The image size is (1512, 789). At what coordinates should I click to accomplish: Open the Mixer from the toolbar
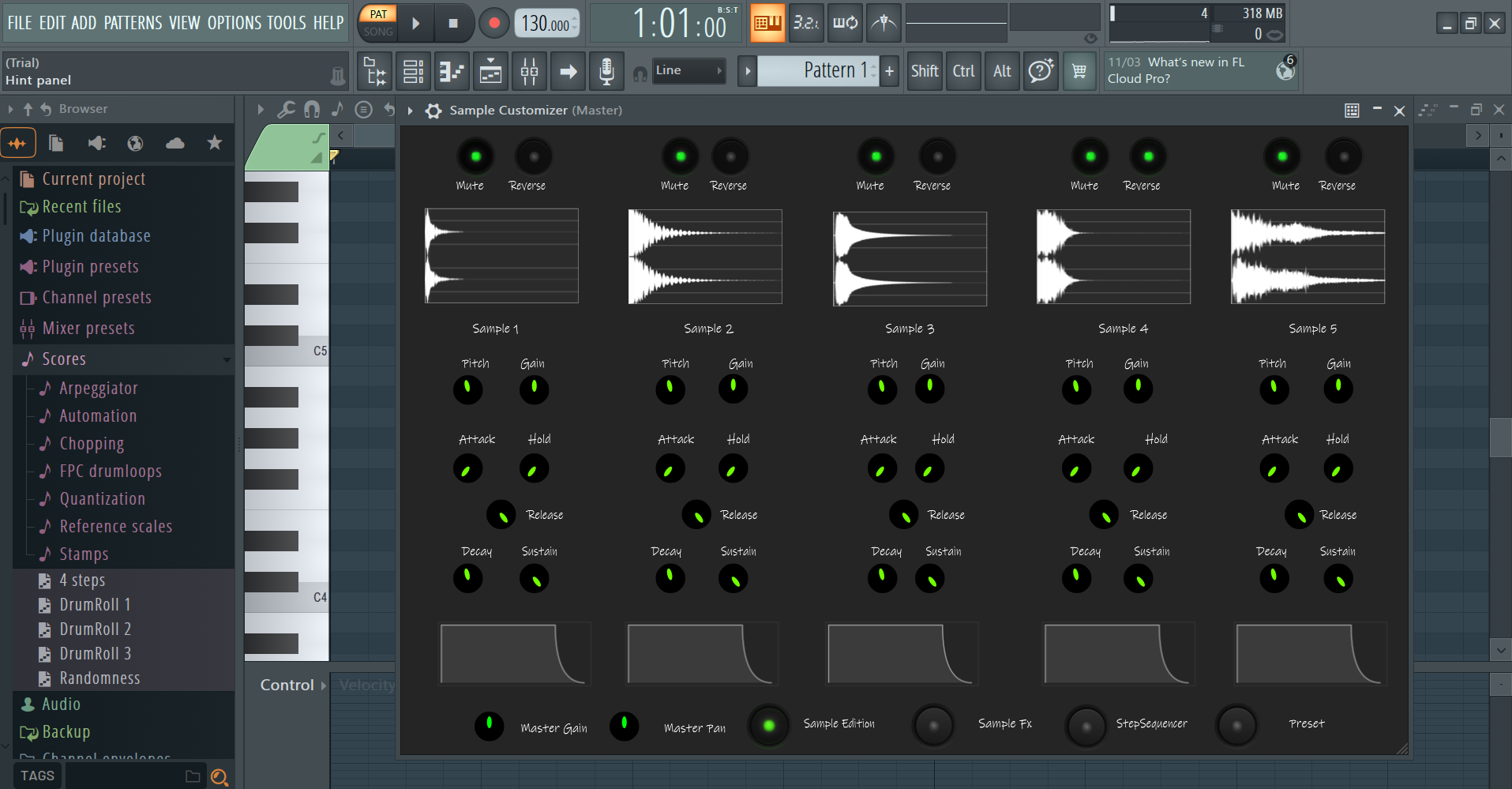[529, 72]
